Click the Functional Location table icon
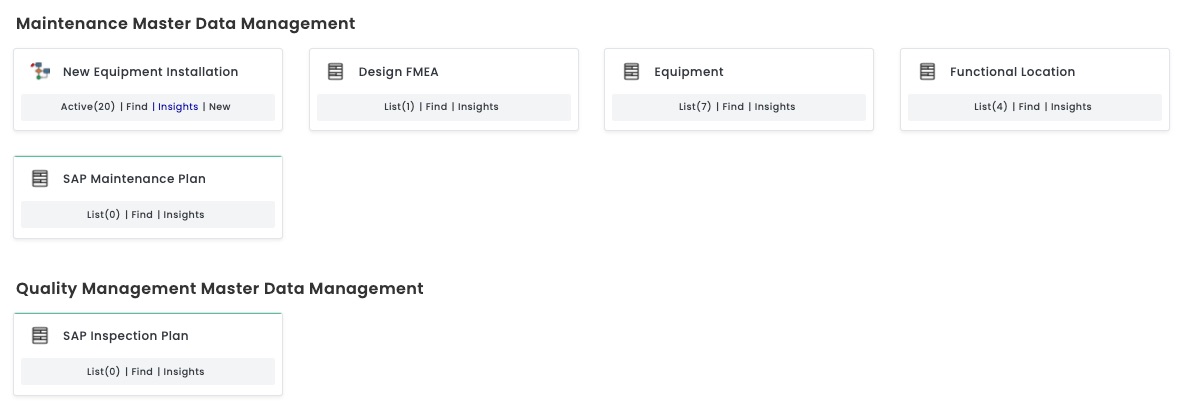1183x406 pixels. (927, 72)
